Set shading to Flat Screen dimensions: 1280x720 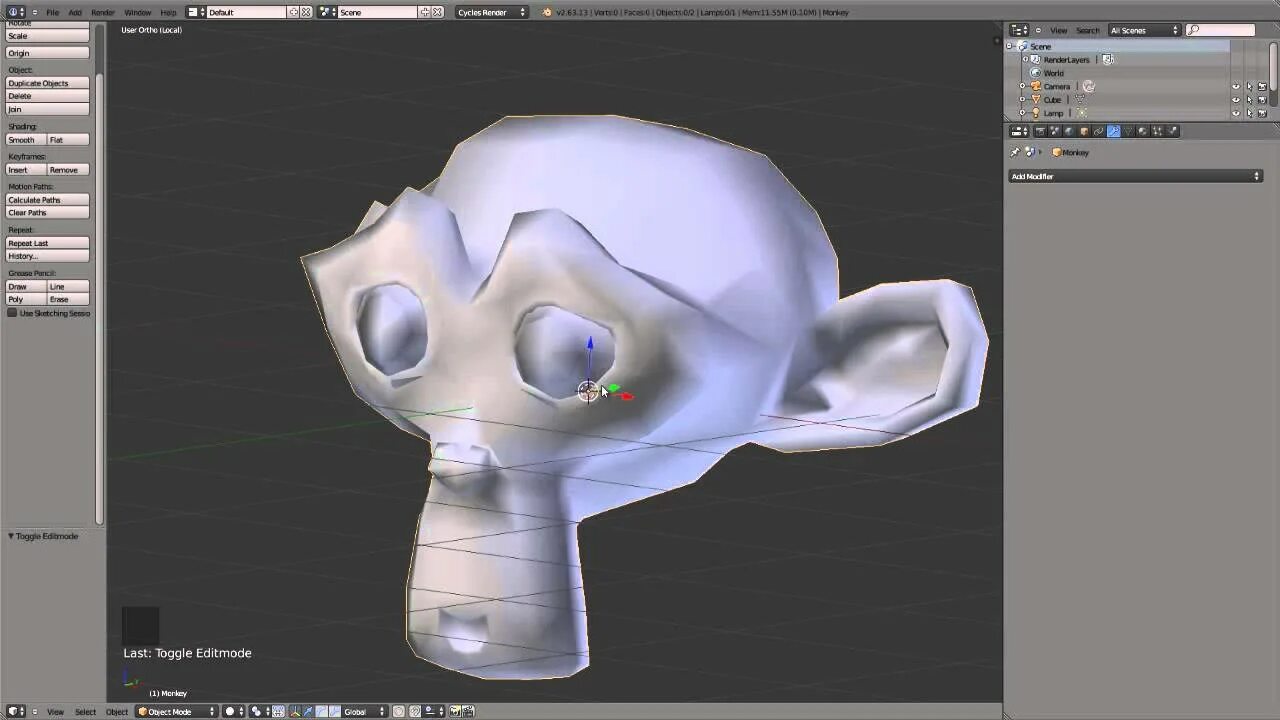[x=69, y=140]
